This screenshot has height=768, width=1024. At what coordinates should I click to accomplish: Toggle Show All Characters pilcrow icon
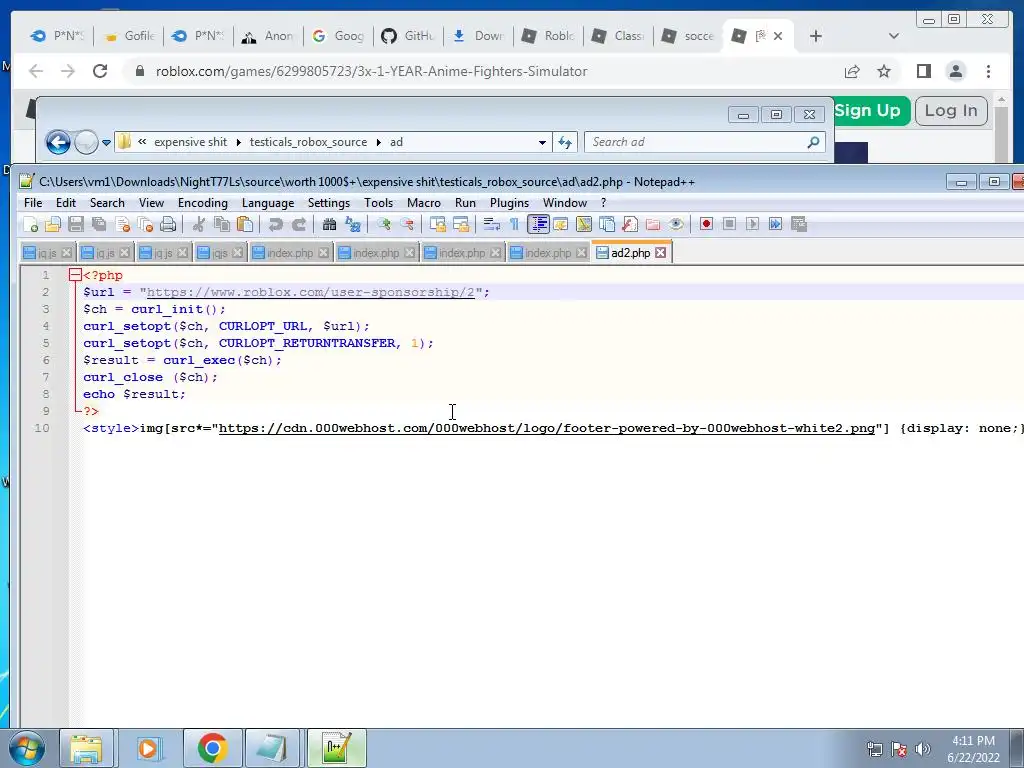tap(515, 225)
